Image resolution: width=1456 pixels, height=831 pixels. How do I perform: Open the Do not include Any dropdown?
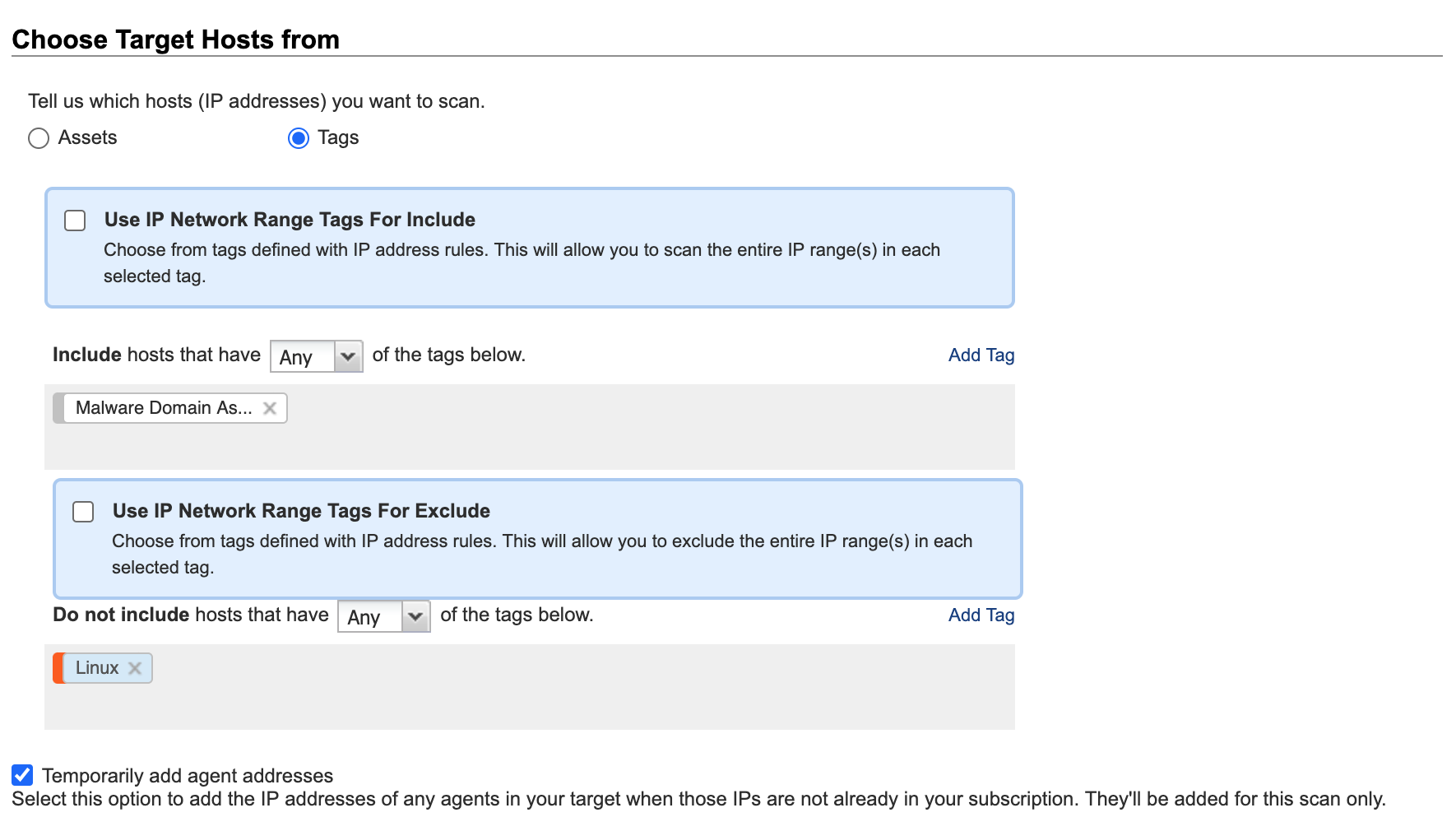[x=371, y=617]
